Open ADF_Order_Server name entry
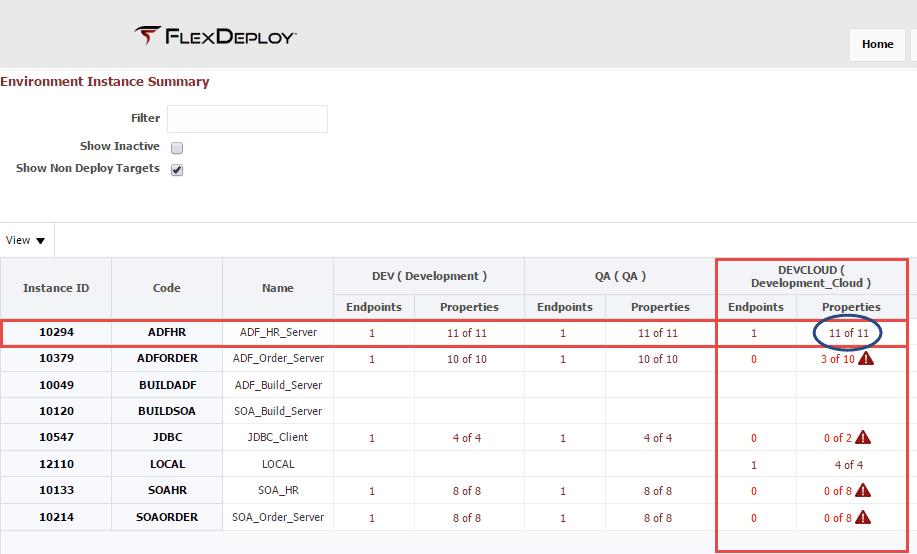This screenshot has height=554, width=917. click(278, 358)
